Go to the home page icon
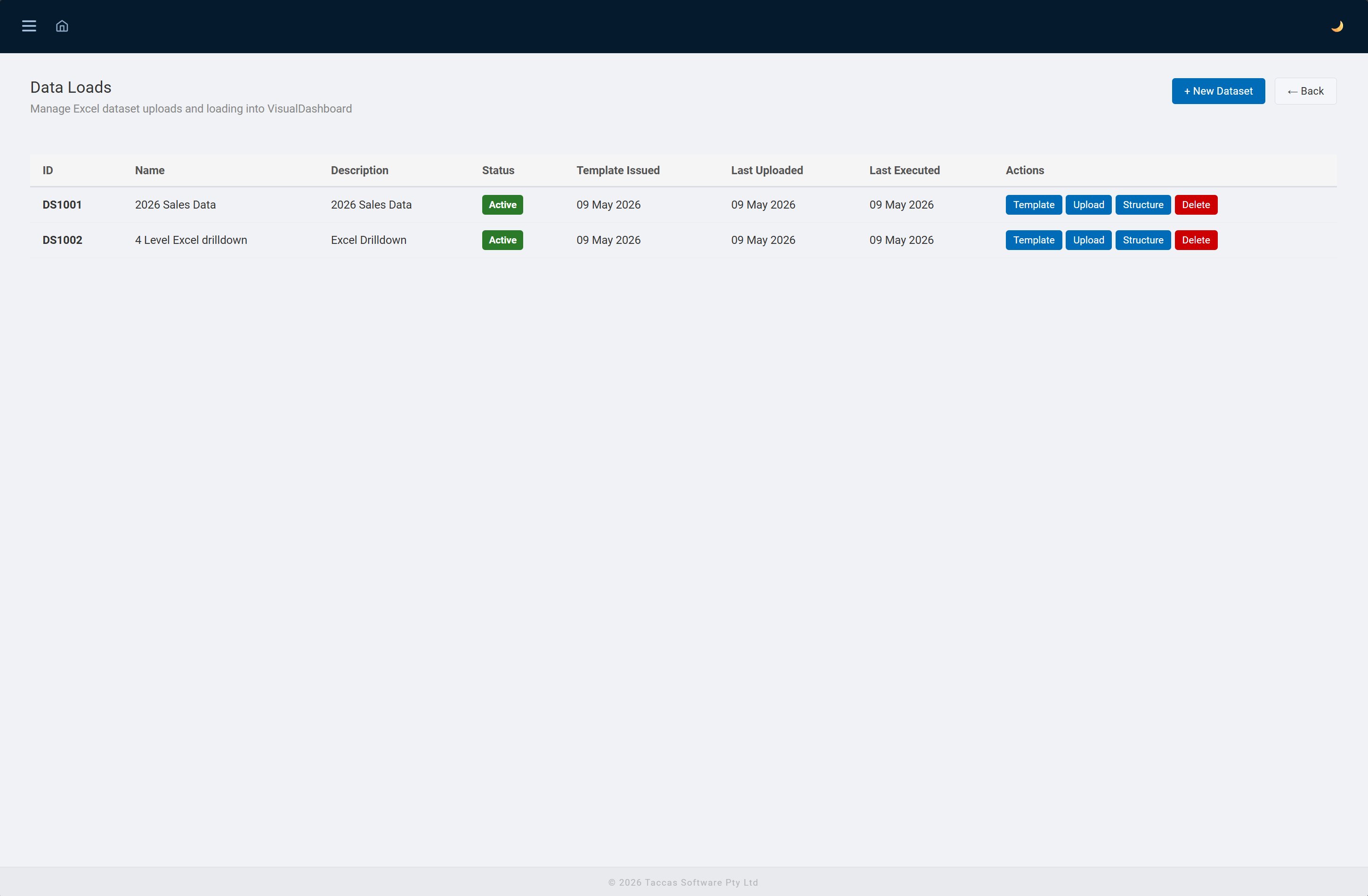 click(62, 26)
